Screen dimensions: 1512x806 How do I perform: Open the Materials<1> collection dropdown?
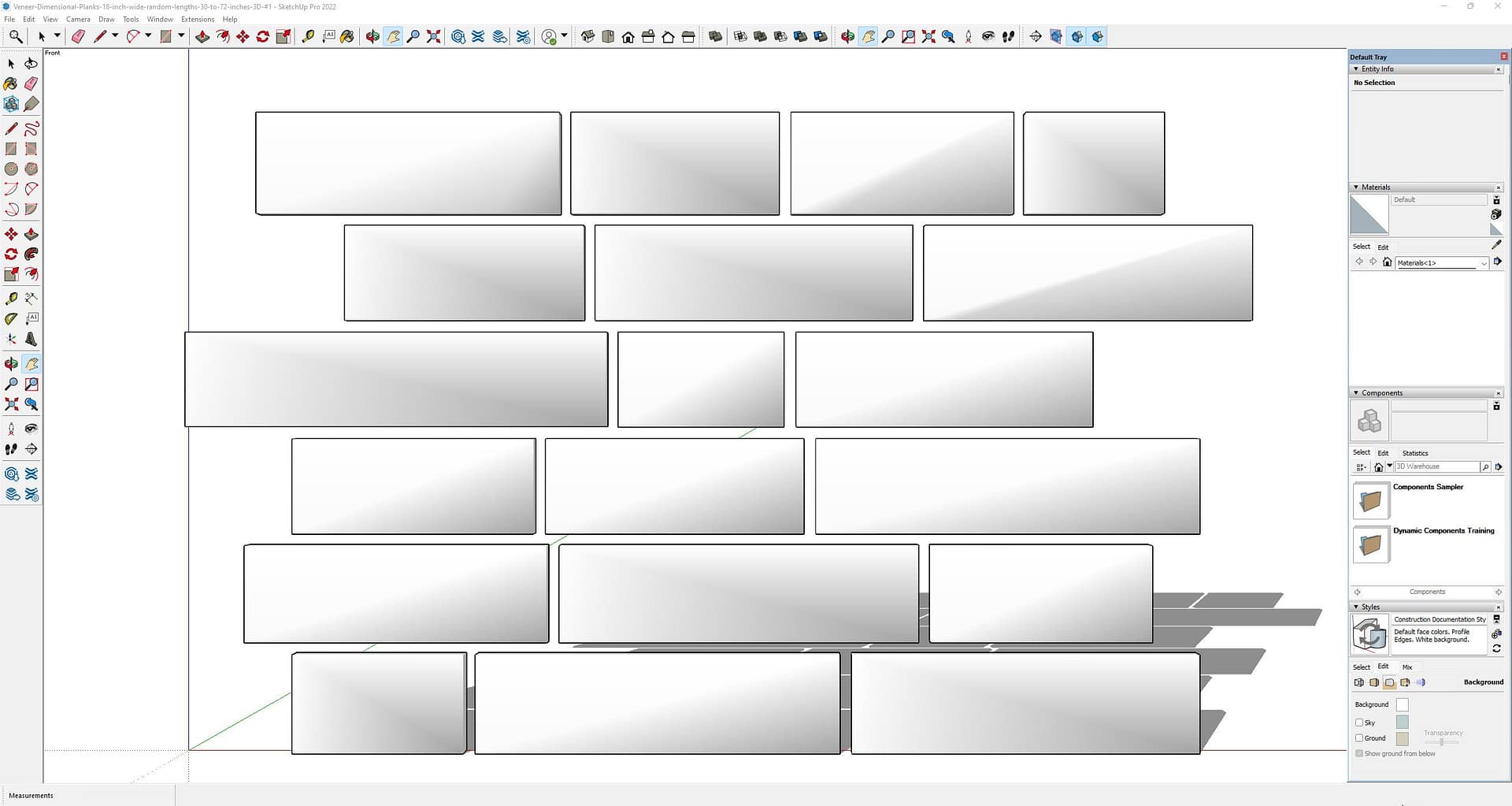click(1484, 263)
